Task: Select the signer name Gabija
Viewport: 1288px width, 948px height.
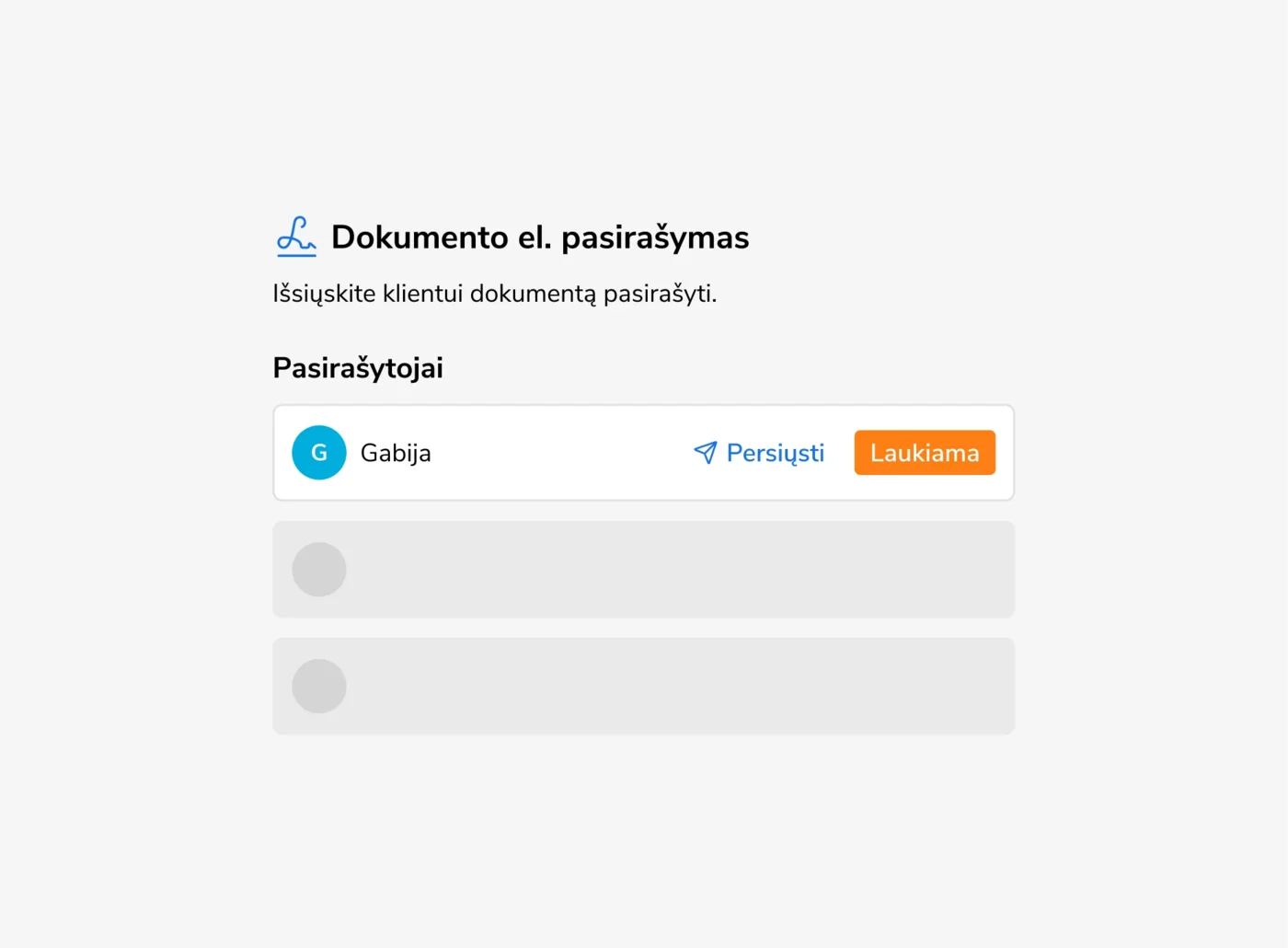Action: 396,453
